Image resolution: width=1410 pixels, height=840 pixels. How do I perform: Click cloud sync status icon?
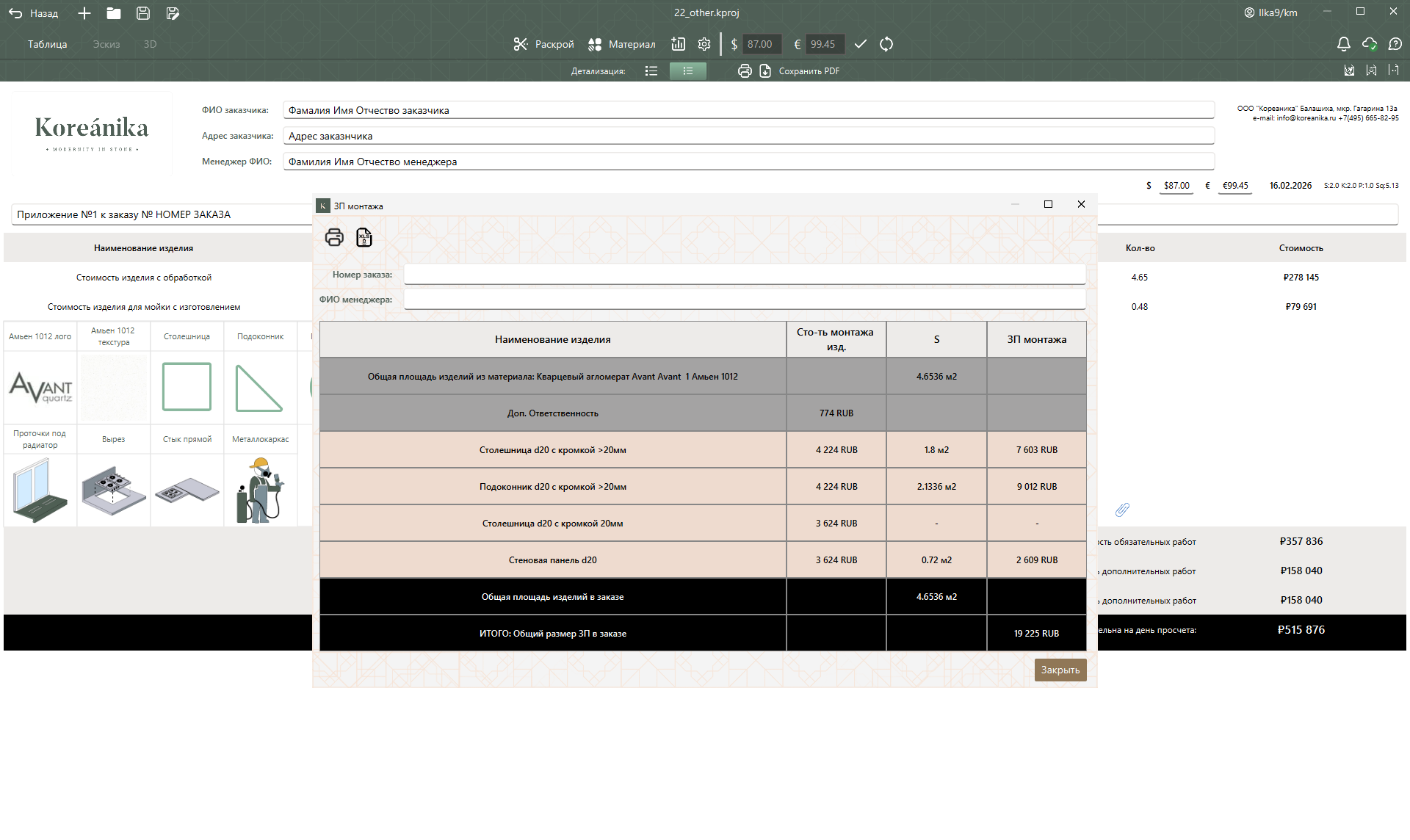tap(1370, 44)
